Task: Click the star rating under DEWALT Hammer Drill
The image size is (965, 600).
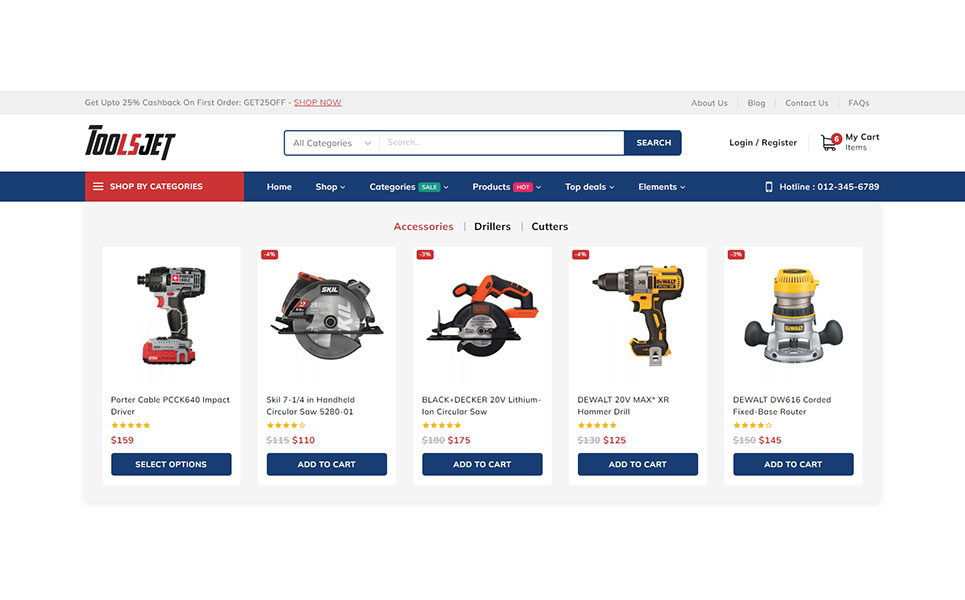Action: click(597, 425)
